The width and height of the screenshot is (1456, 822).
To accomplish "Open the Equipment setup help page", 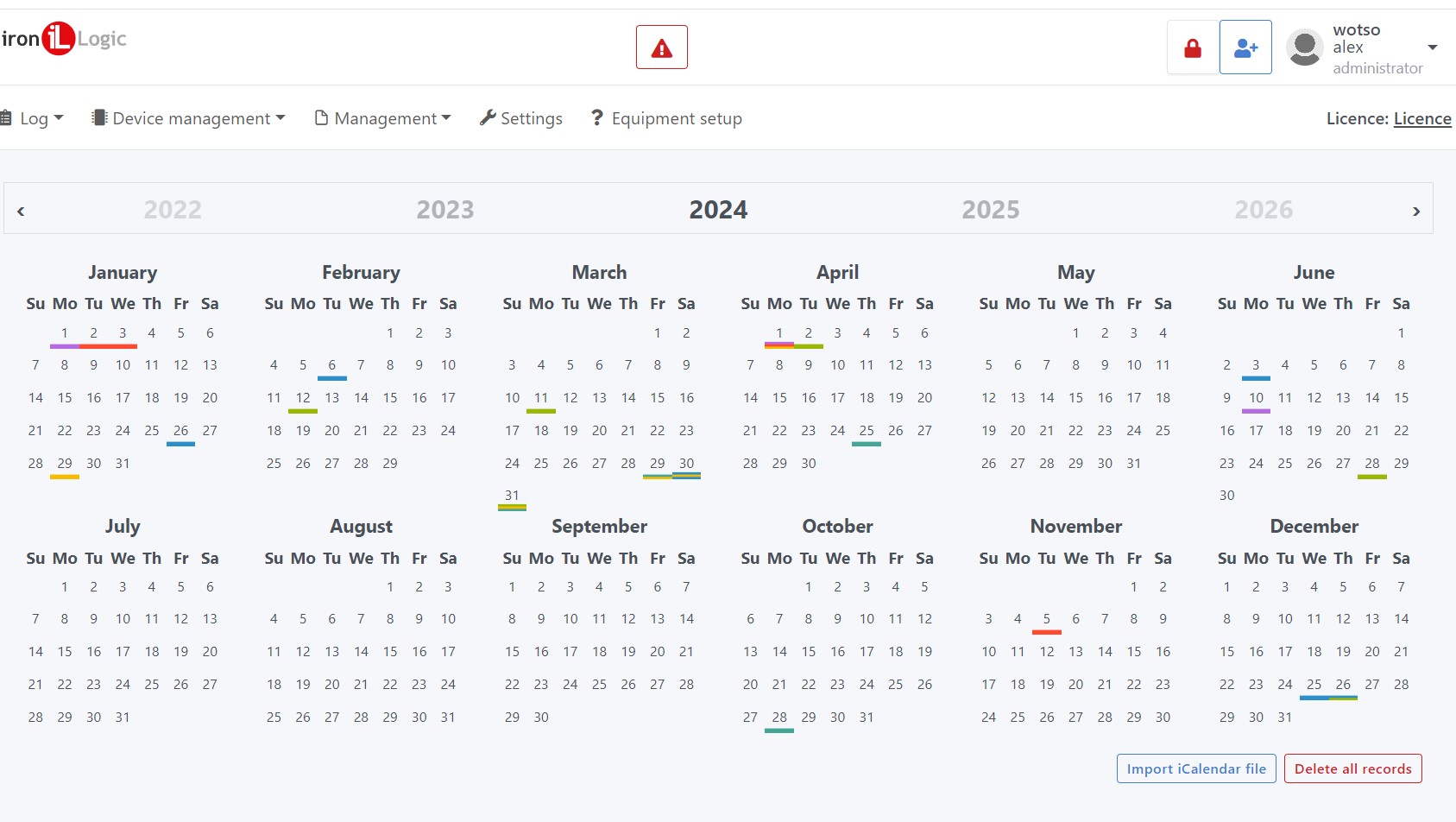I will (666, 118).
